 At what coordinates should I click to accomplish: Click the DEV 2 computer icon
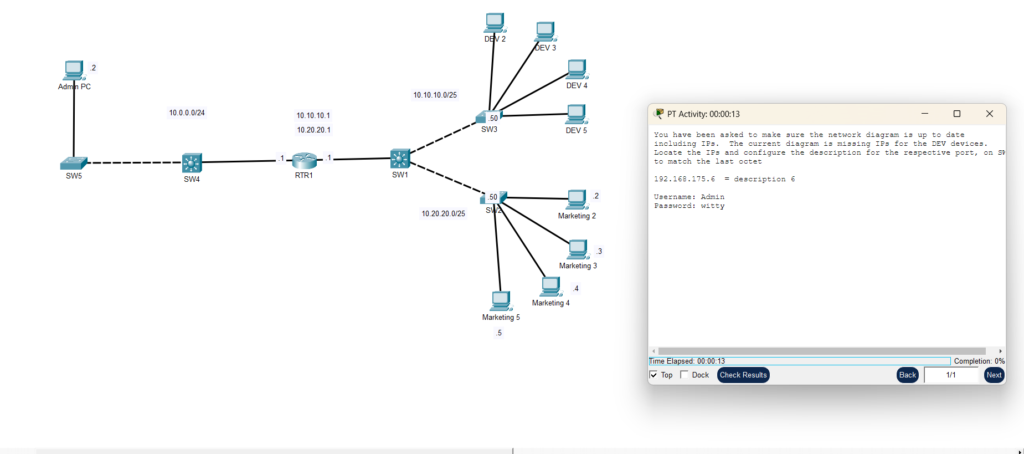[494, 22]
